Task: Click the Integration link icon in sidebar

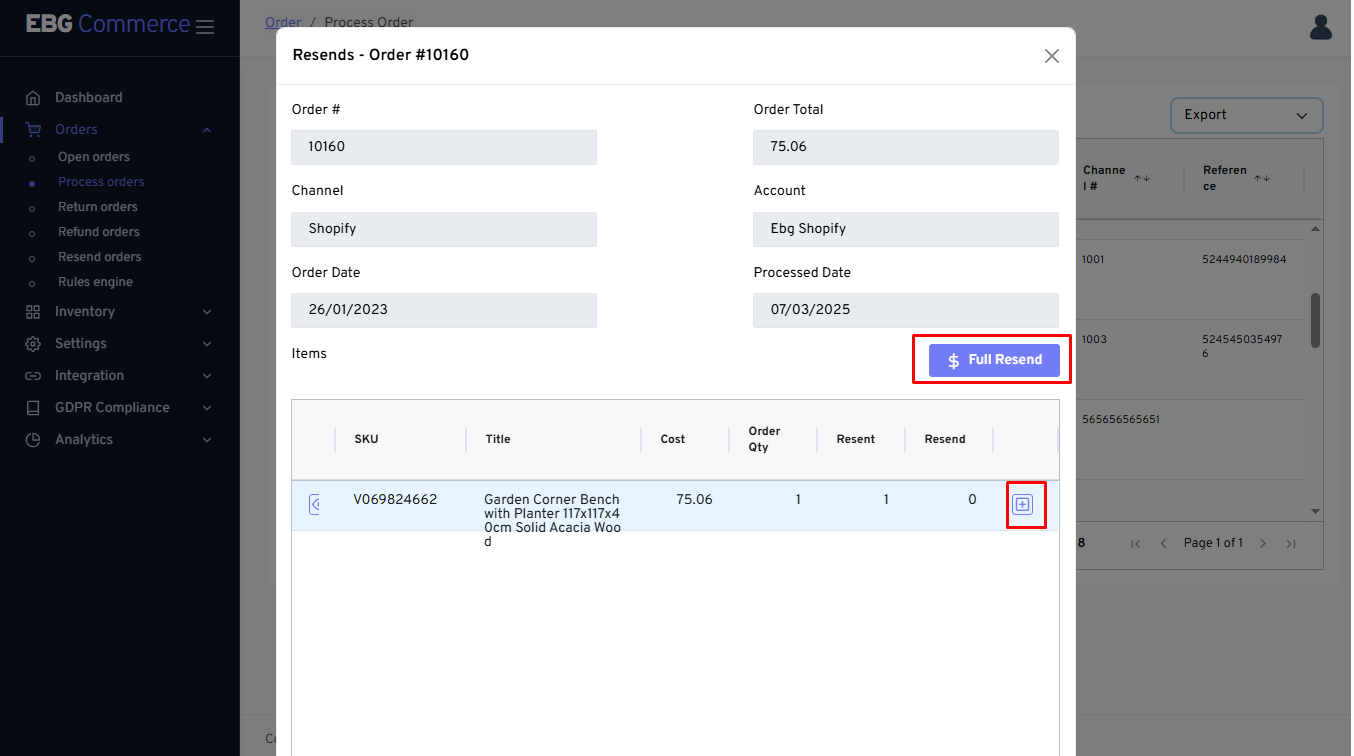Action: (34, 375)
